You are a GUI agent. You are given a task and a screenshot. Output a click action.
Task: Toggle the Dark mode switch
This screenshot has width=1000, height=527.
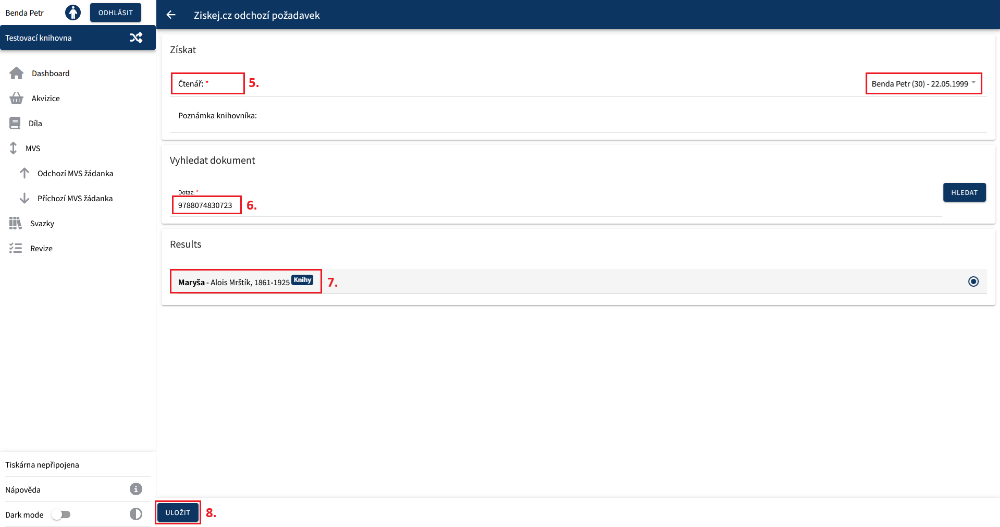coord(62,514)
